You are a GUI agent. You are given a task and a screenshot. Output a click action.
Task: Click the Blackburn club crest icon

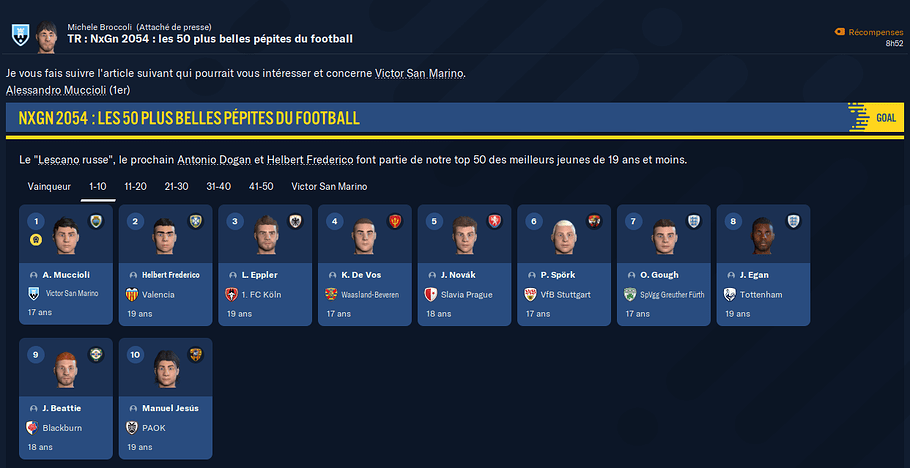[32, 427]
